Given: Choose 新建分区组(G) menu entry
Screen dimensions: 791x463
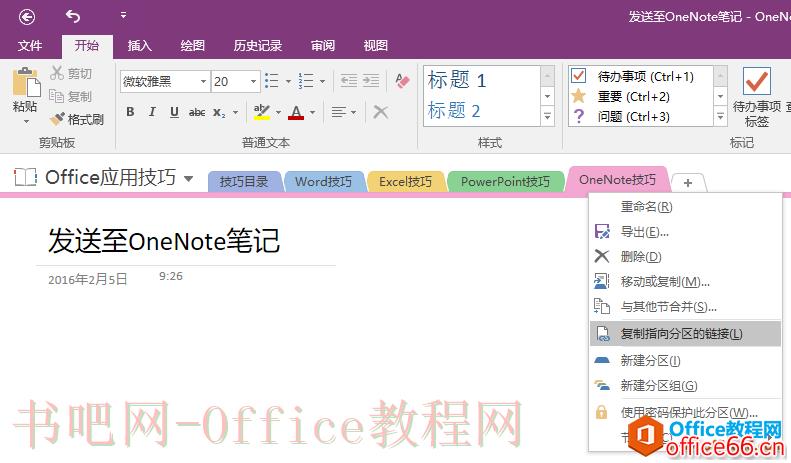Looking at the screenshot, I should click(685, 386).
